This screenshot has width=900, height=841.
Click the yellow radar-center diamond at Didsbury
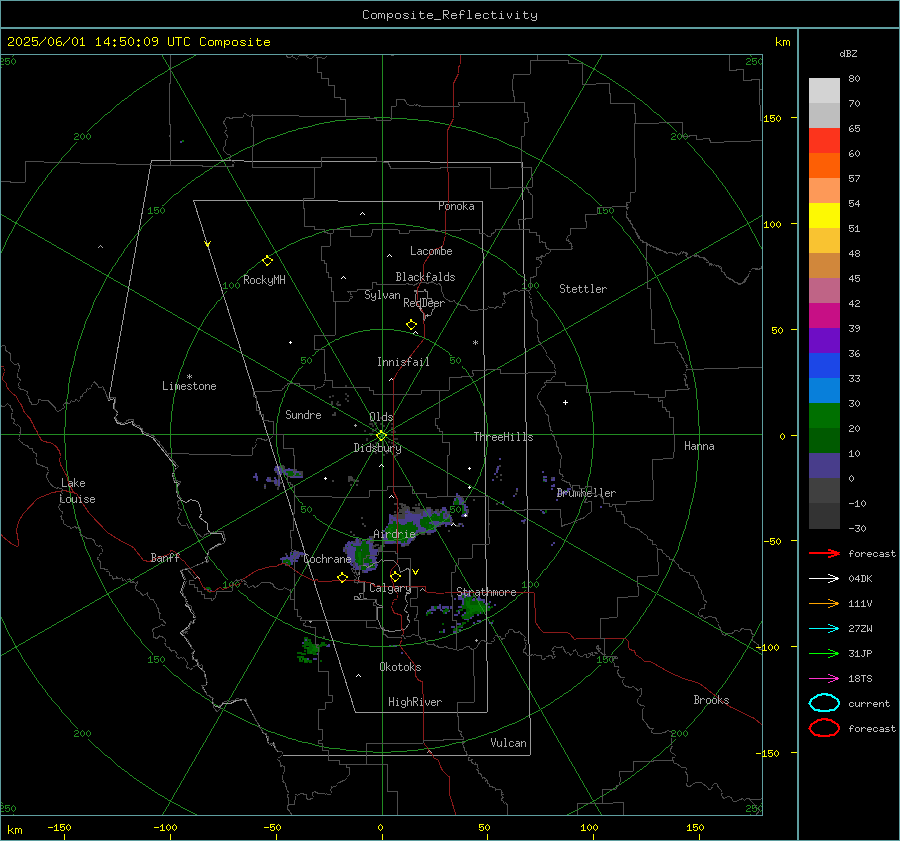point(381,436)
